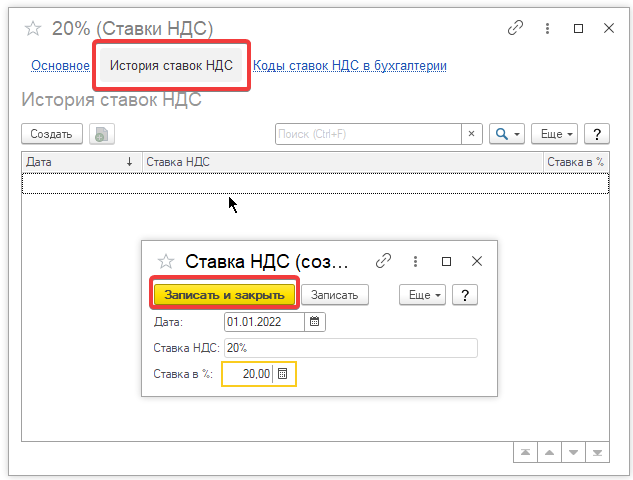The width and height of the screenshot is (633, 480).
Task: Close the 20% (Ставки НДС) window
Action: click(608, 28)
